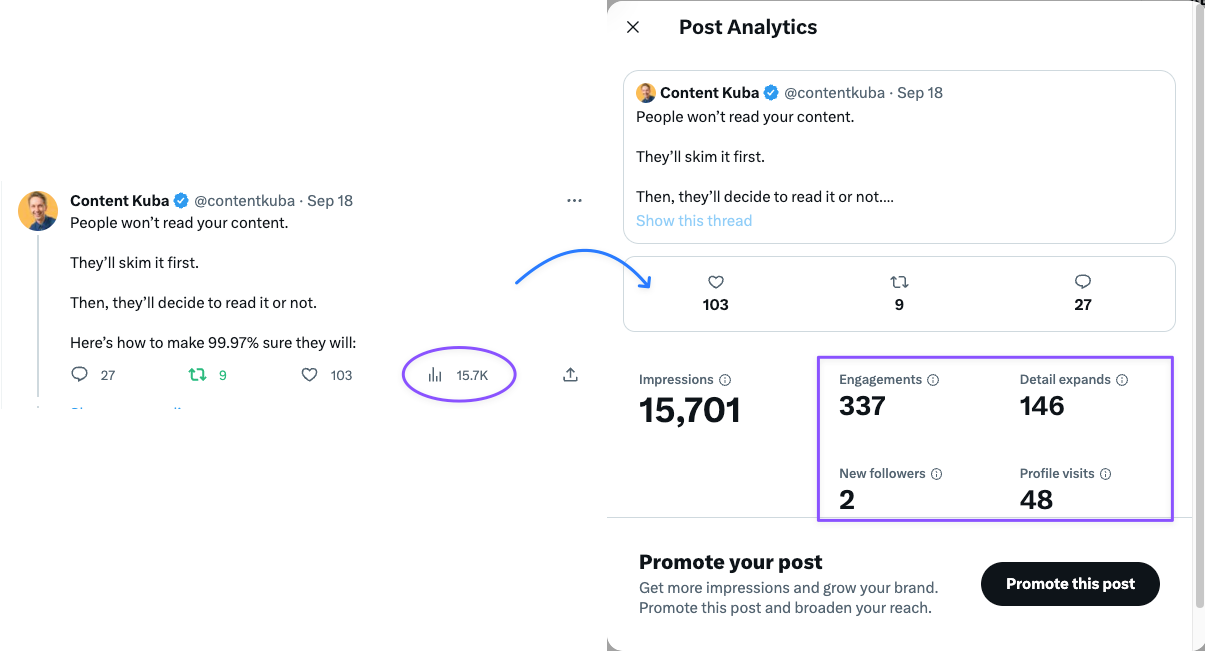This screenshot has height=651, width=1205.
Task: Click the @contentkuba handle in analytics card
Action: pos(834,93)
